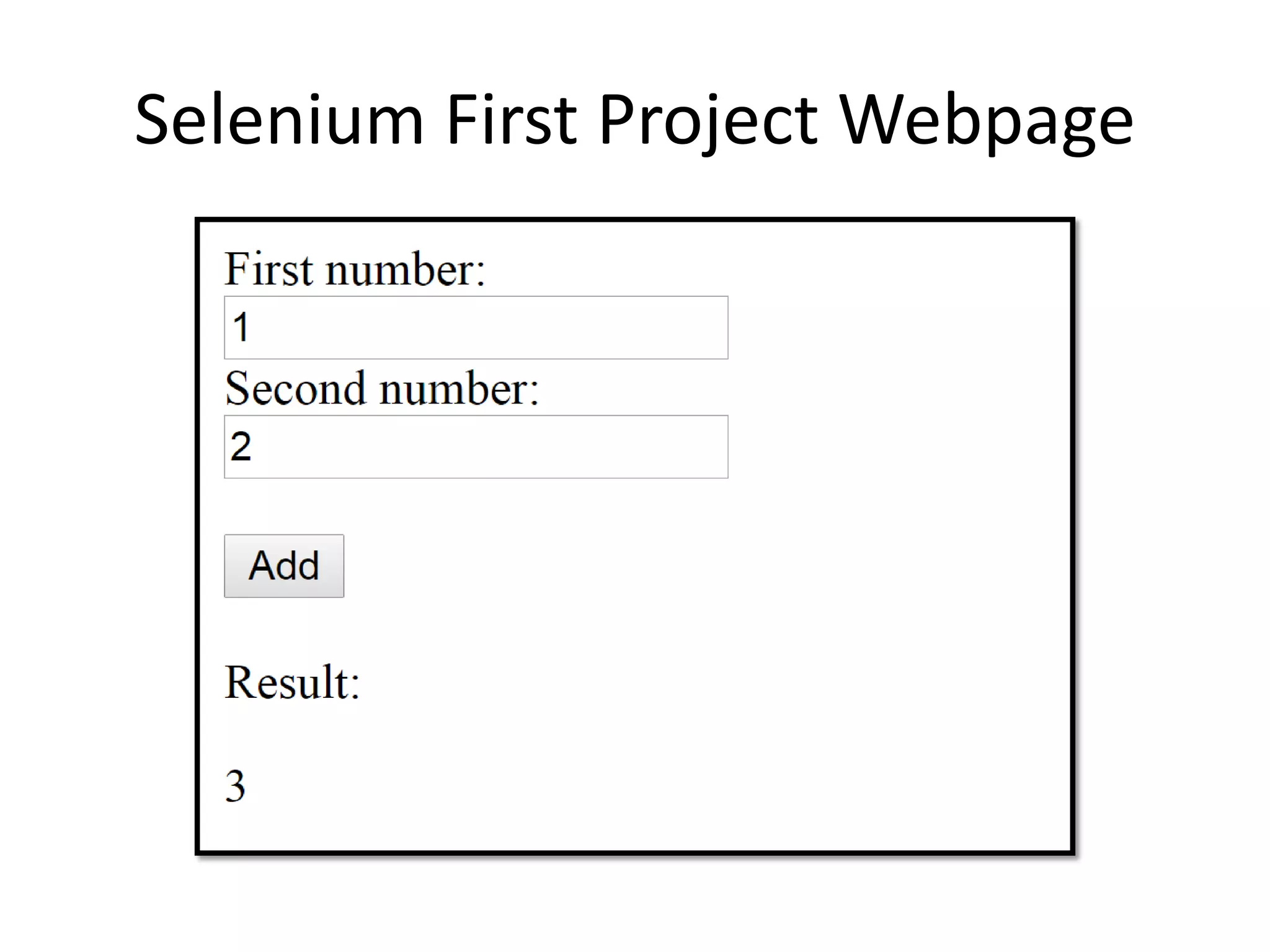Click the word First in slide title

coord(511,119)
